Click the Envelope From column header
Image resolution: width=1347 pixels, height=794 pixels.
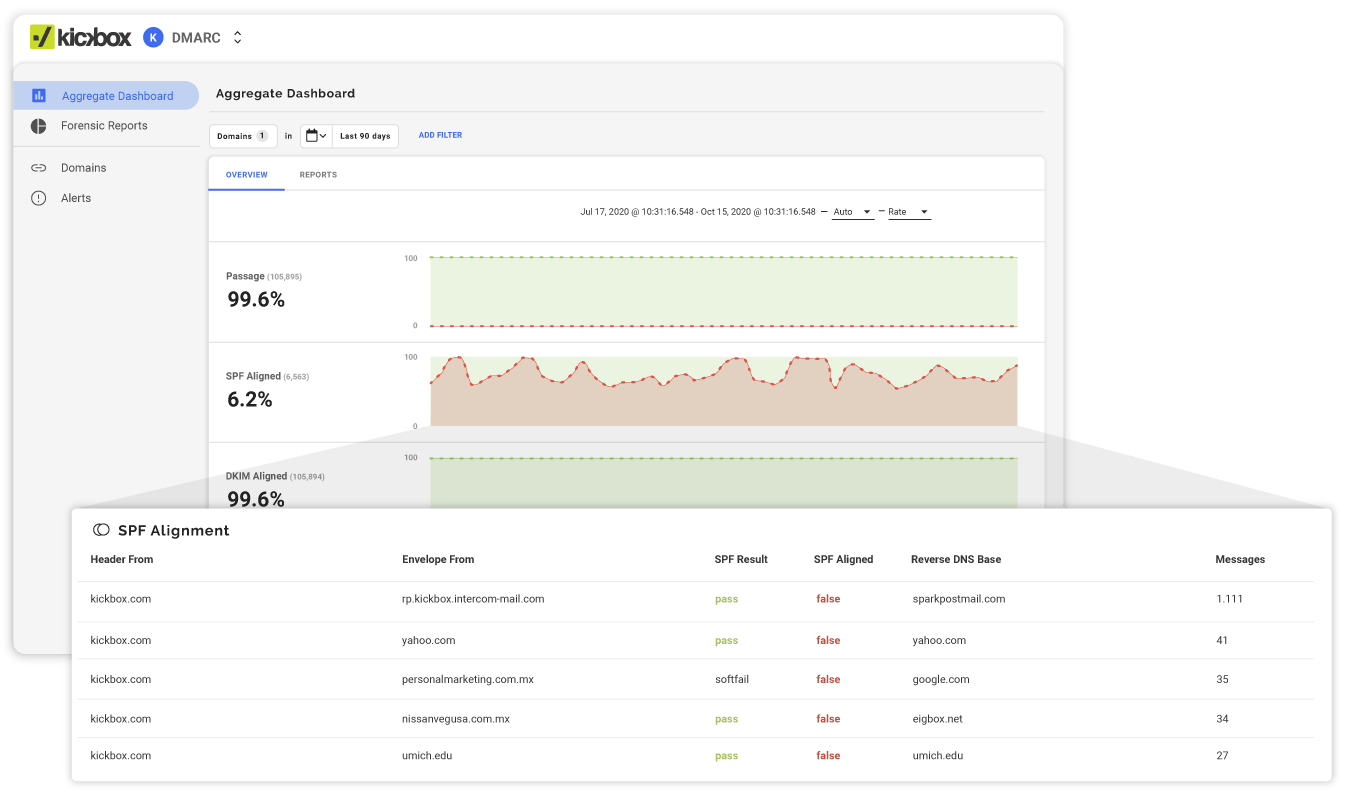coord(438,559)
